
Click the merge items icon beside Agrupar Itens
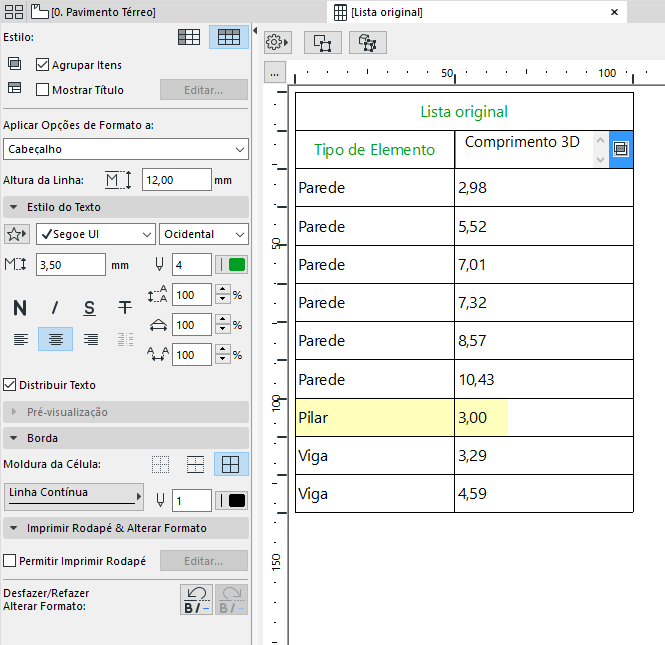click(14, 64)
